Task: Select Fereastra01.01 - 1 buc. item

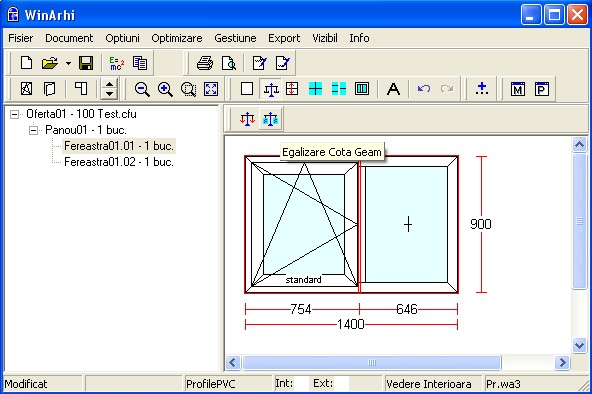Action: (x=119, y=146)
